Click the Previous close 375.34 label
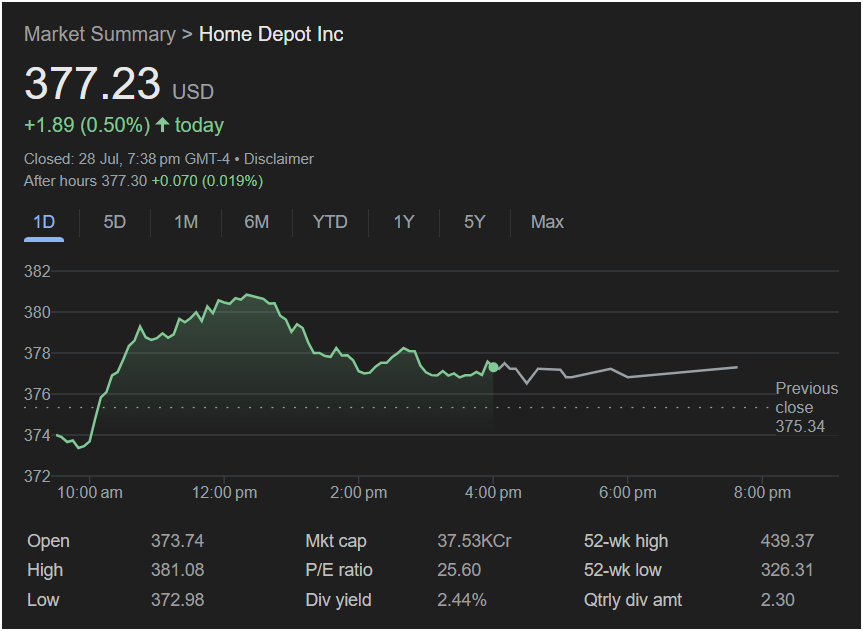This screenshot has width=863, height=631. click(x=806, y=407)
